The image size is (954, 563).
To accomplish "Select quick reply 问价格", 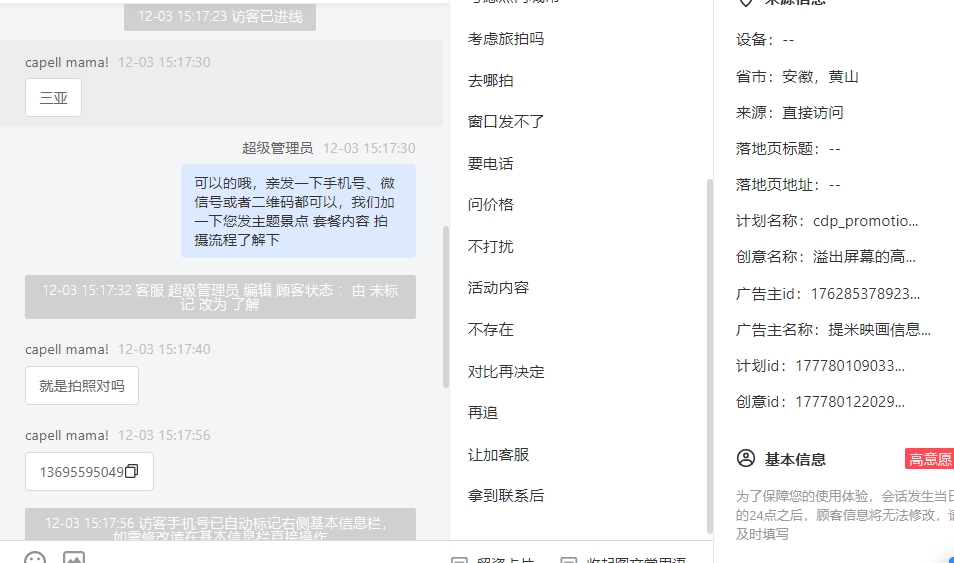I will click(x=490, y=205).
